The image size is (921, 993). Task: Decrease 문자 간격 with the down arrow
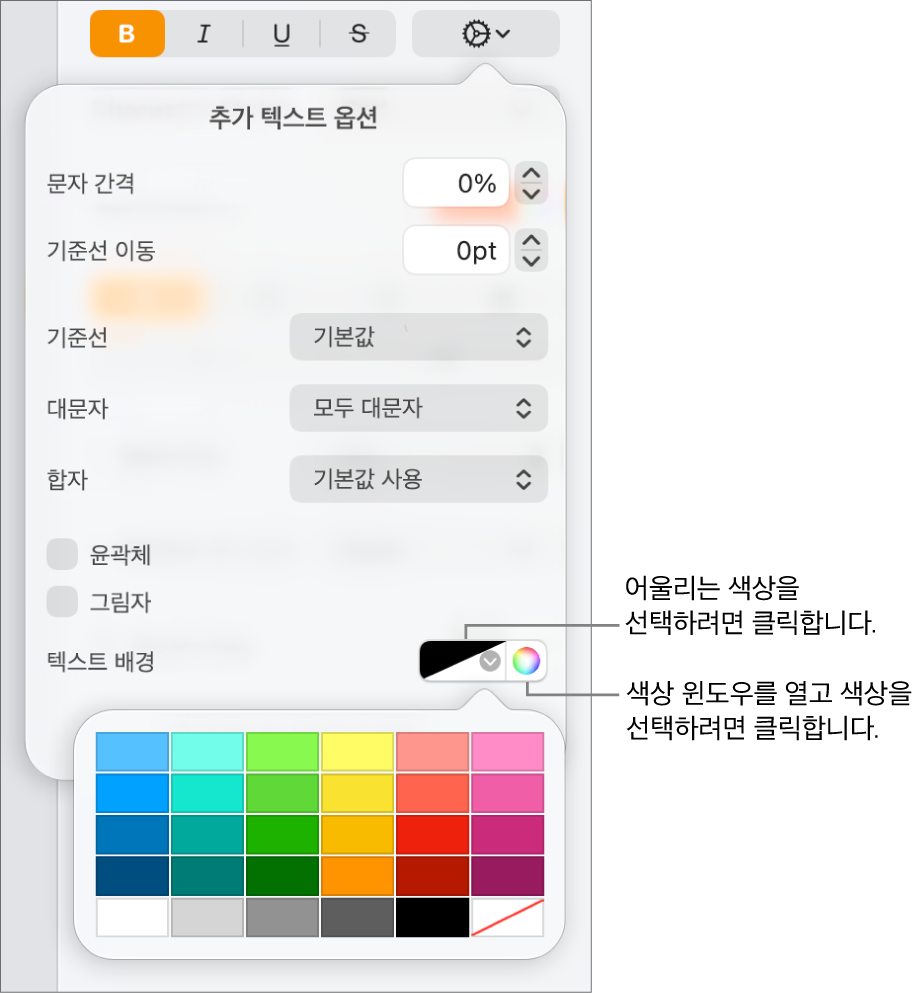click(531, 194)
